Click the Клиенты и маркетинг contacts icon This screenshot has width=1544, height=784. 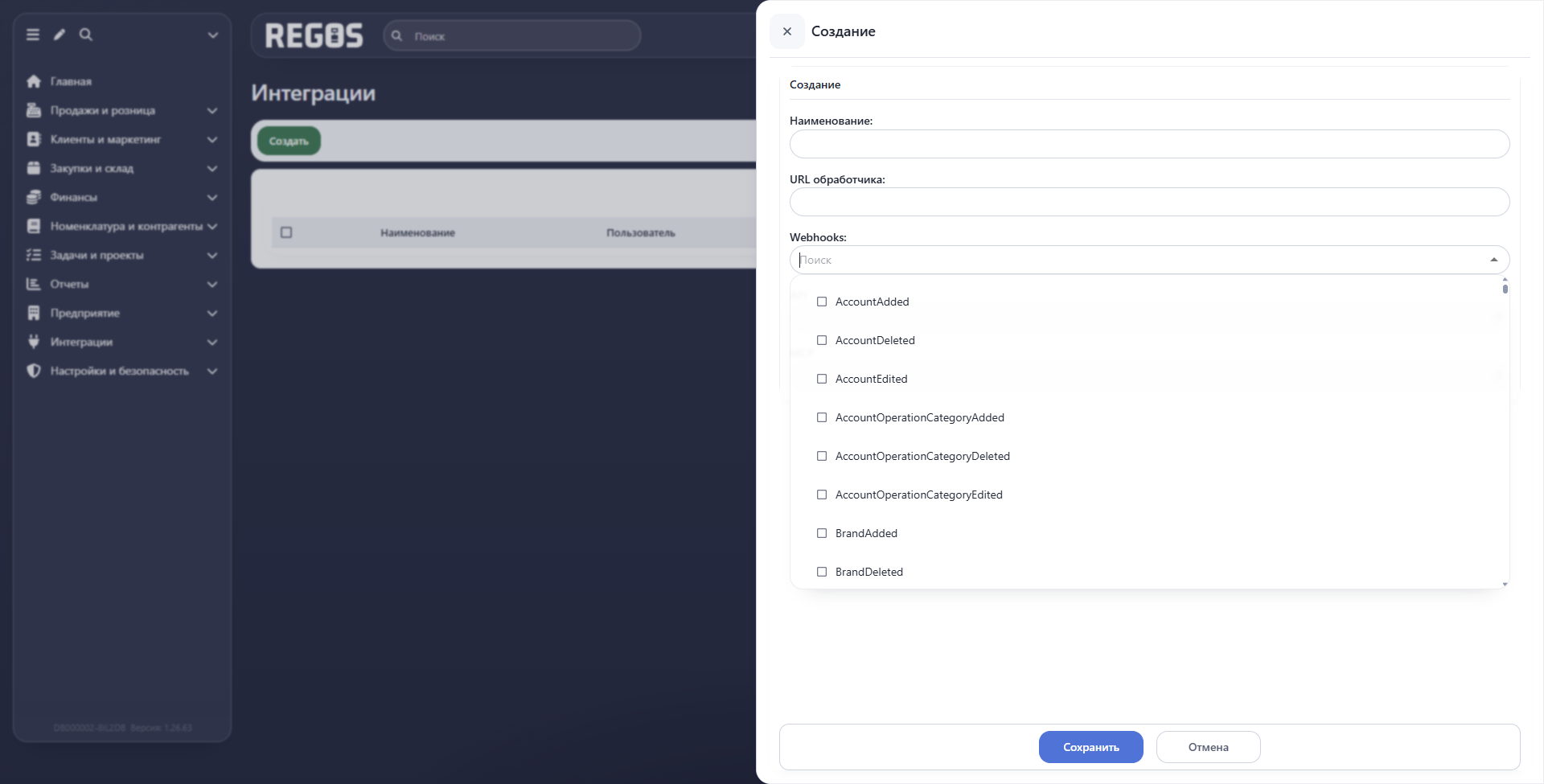tap(34, 139)
